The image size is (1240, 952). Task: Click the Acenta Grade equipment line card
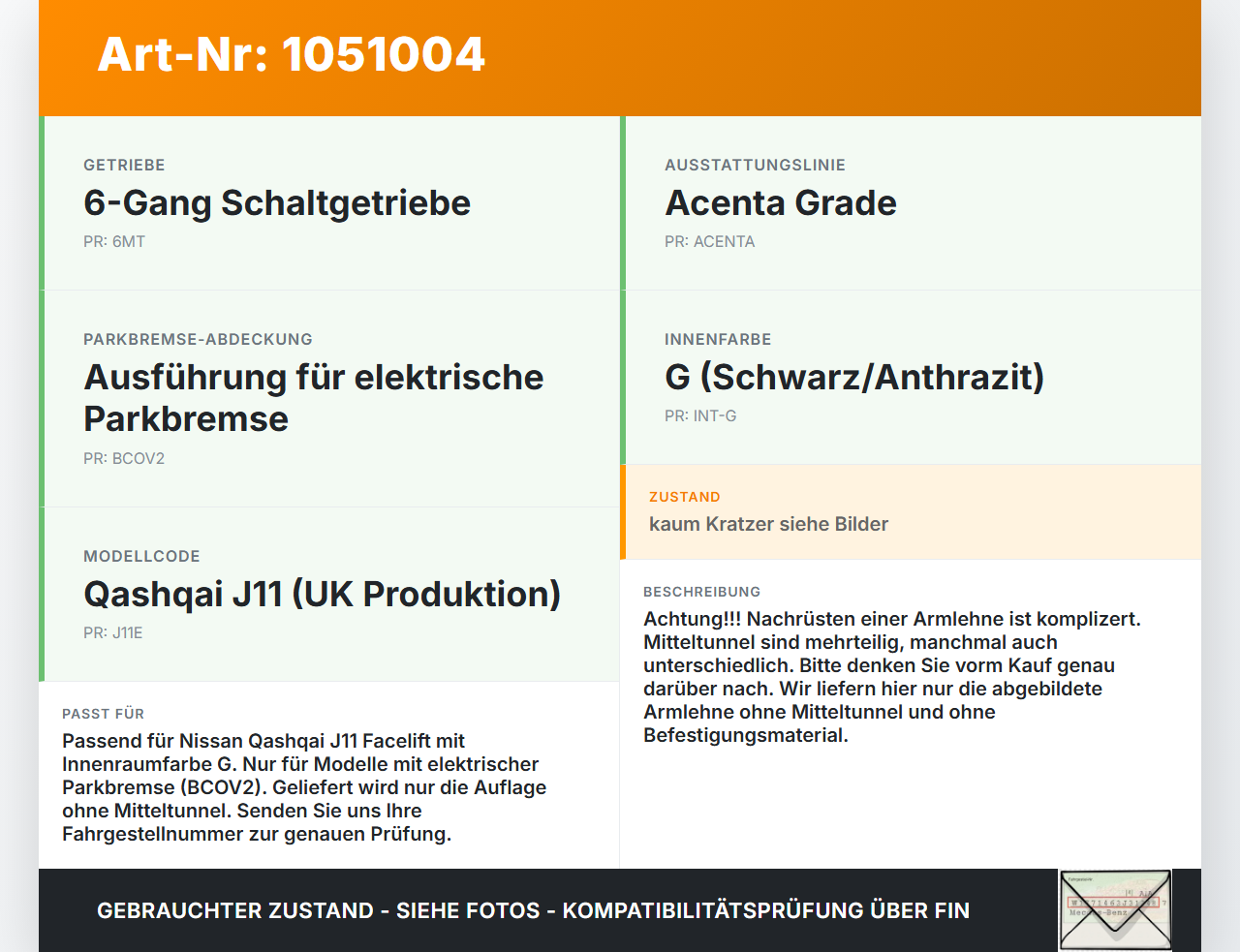[911, 203]
